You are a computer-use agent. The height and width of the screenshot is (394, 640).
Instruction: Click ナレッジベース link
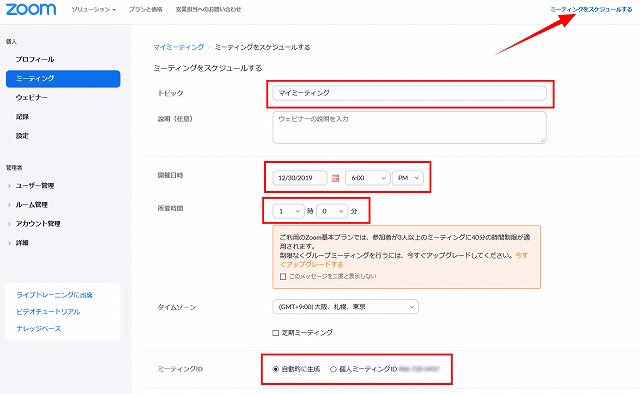39,329
